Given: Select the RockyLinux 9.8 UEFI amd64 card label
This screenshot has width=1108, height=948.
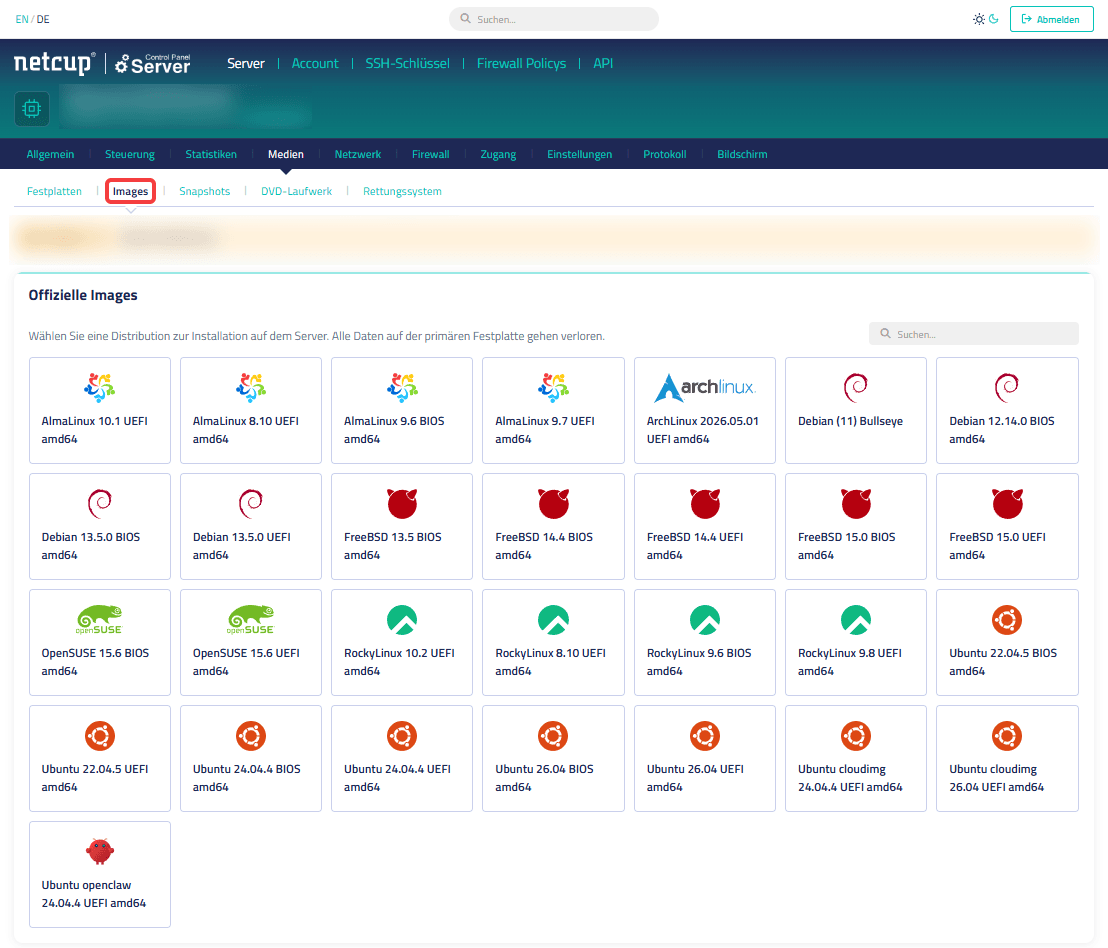Looking at the screenshot, I should coord(850,662).
